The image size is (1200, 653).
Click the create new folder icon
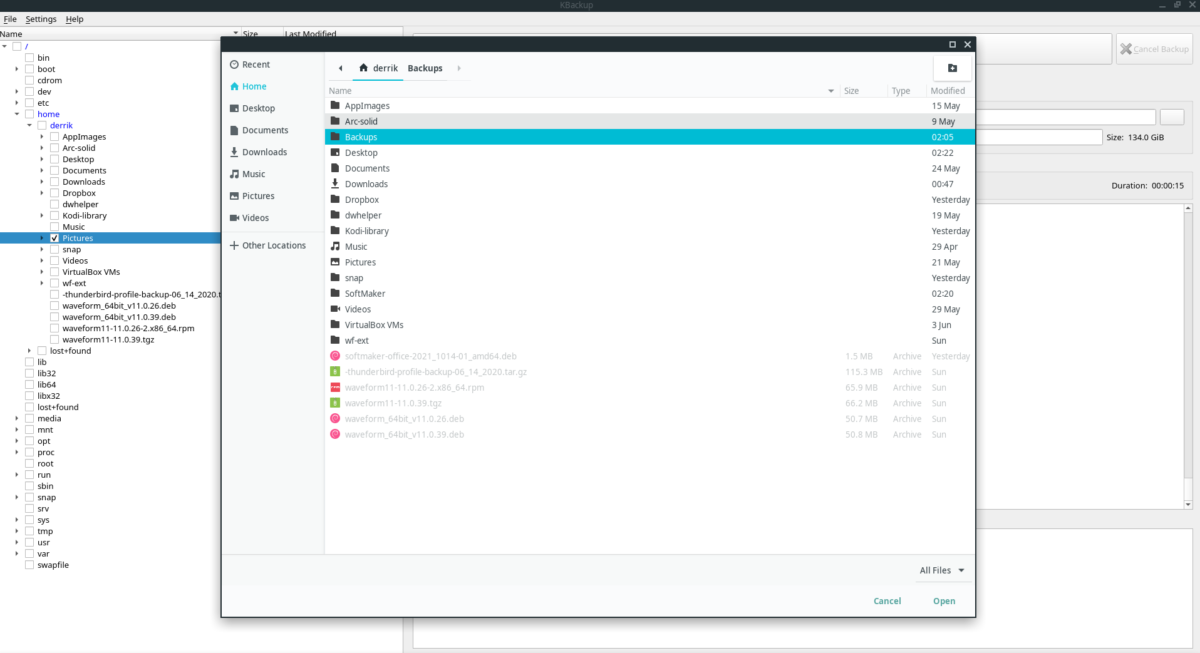(x=952, y=68)
